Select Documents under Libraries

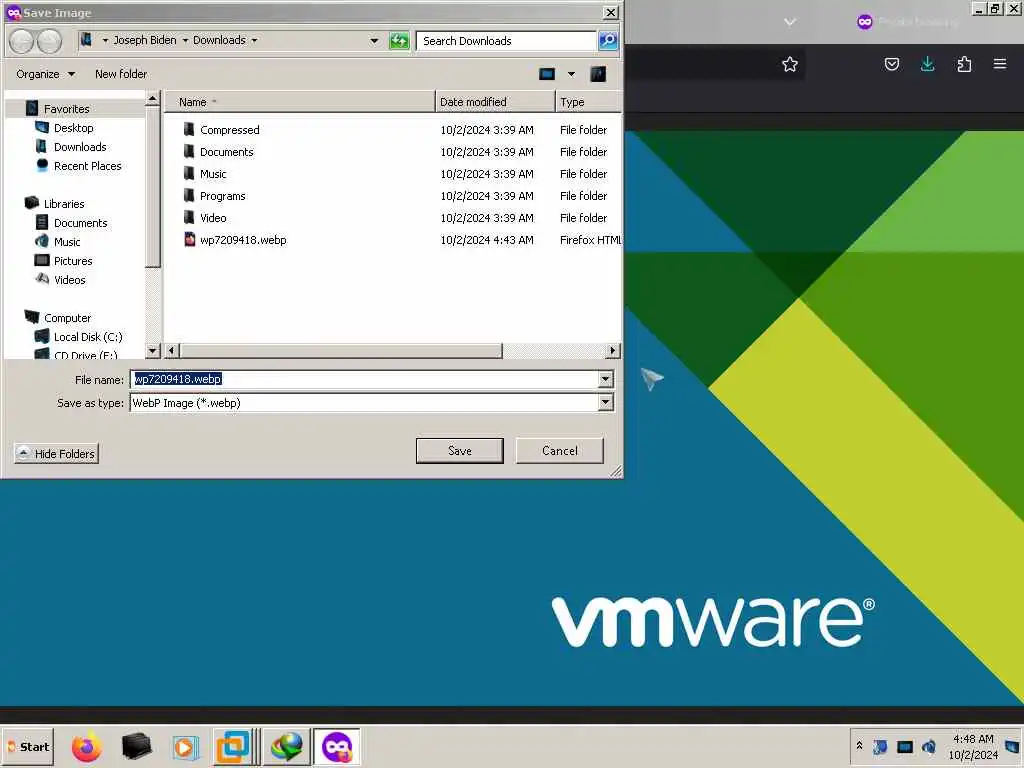(x=80, y=223)
